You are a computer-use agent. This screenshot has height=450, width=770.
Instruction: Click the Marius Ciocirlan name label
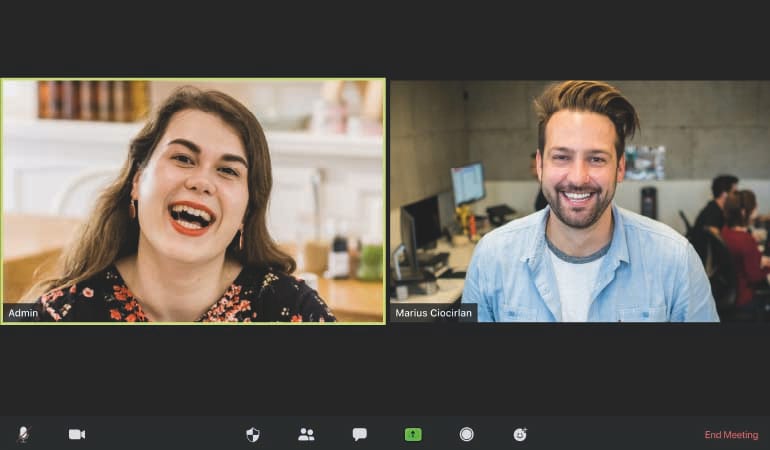[434, 313]
